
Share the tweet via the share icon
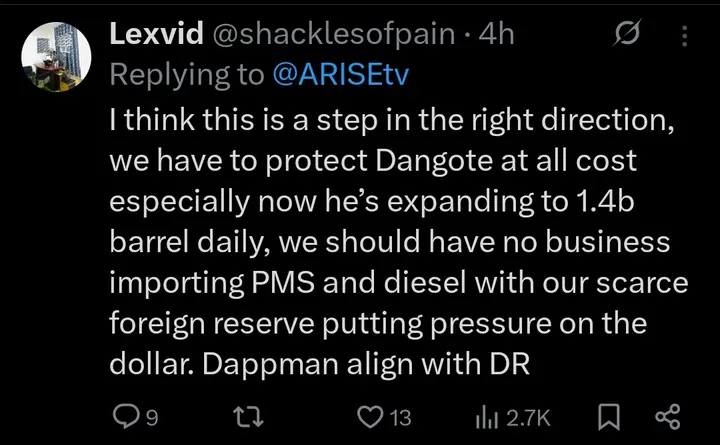[x=669, y=415]
